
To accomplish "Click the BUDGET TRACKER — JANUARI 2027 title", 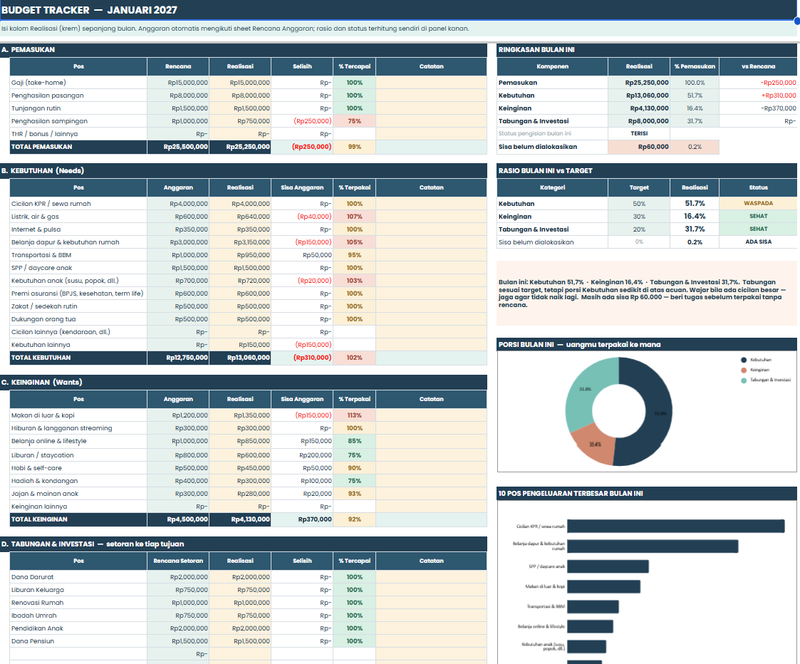I will click(x=89, y=10).
